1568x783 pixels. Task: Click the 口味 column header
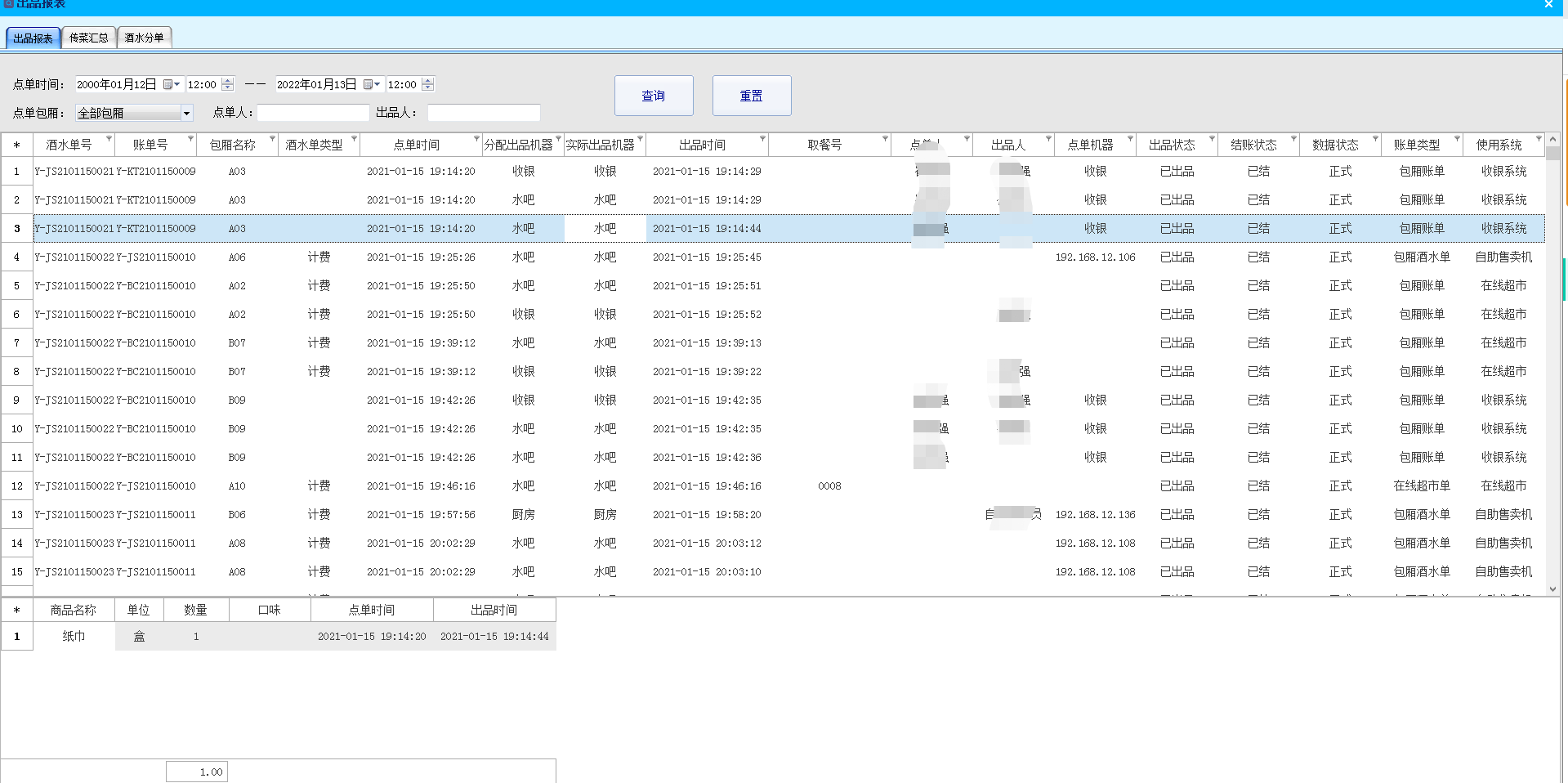[x=270, y=610]
